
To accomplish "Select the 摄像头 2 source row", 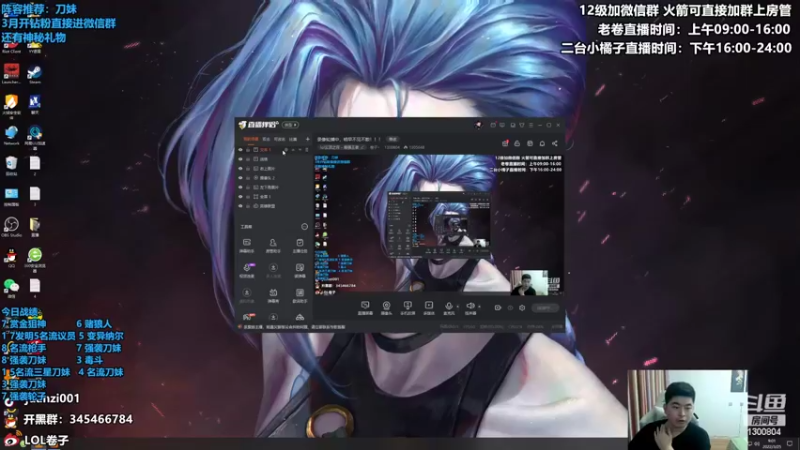I will coord(274,178).
